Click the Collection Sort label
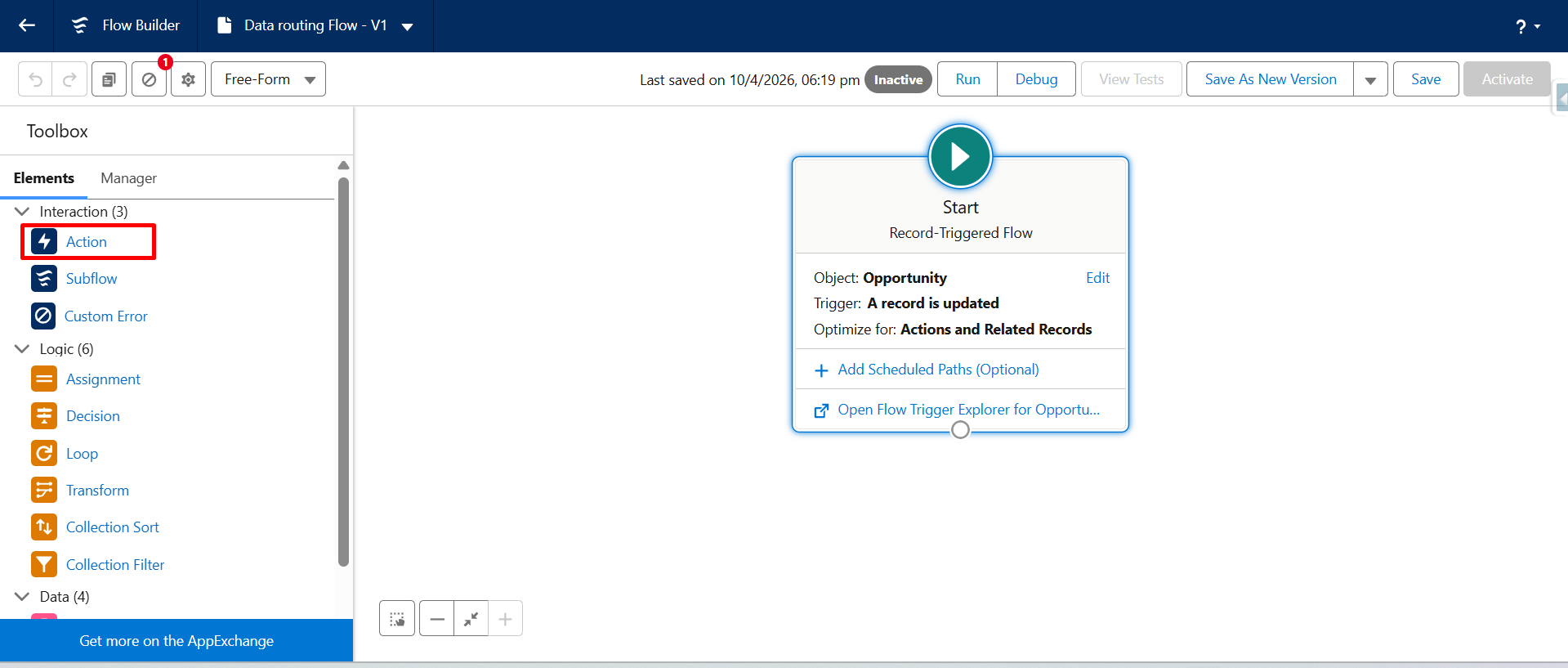 coord(113,527)
